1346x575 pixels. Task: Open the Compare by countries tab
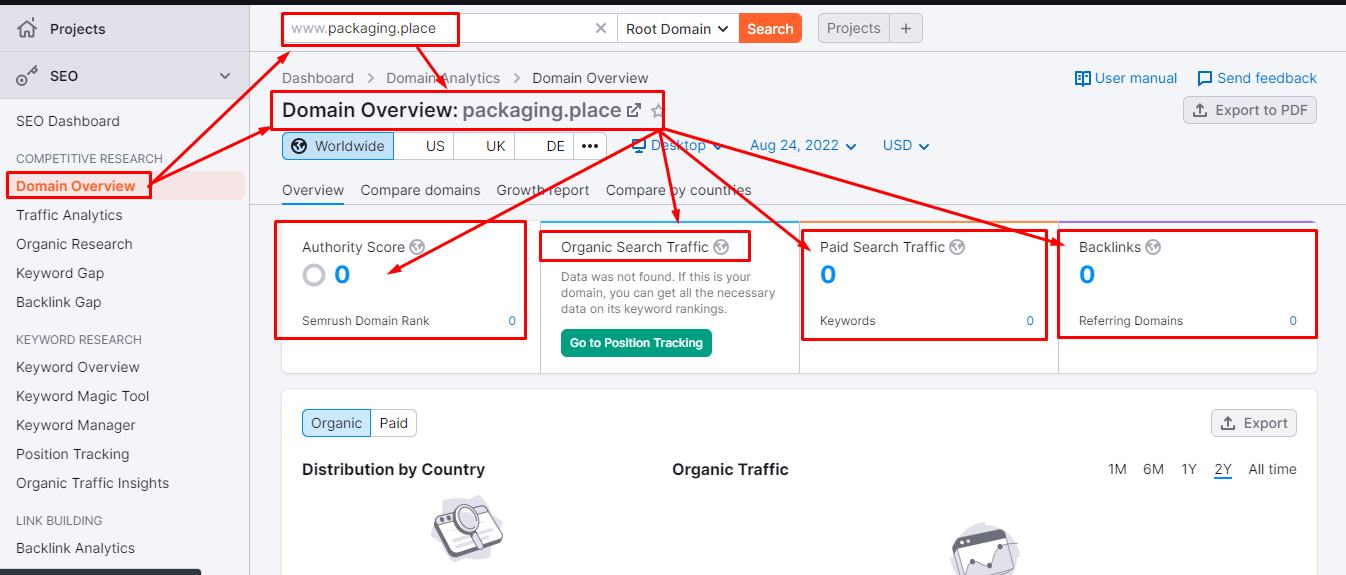pos(678,190)
